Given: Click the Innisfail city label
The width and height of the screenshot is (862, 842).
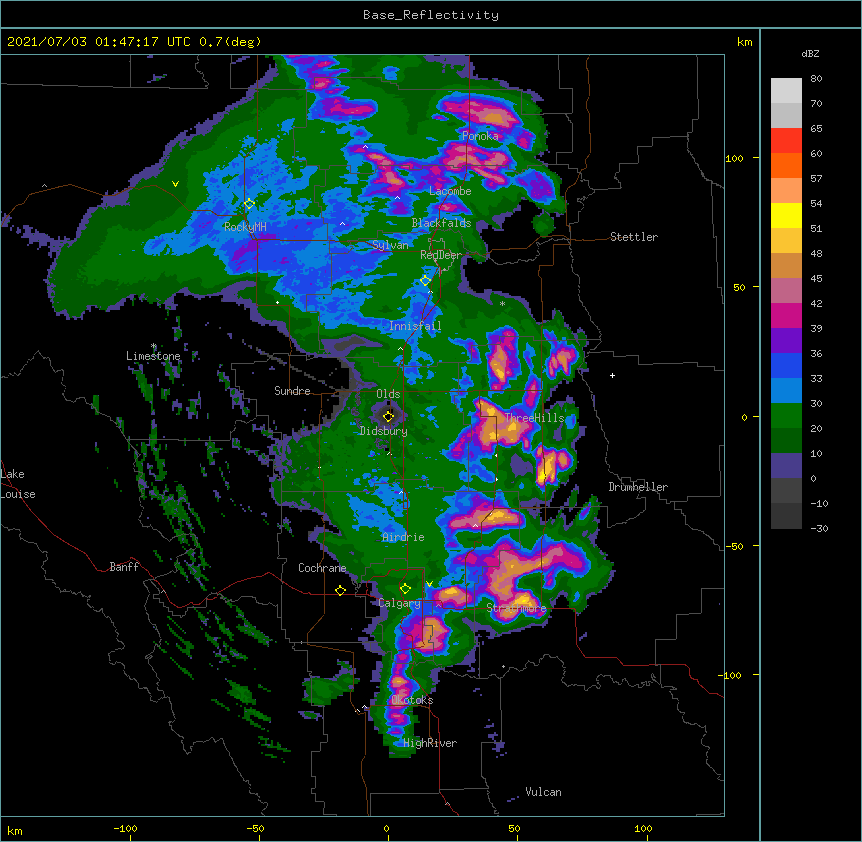Looking at the screenshot, I should tap(415, 326).
